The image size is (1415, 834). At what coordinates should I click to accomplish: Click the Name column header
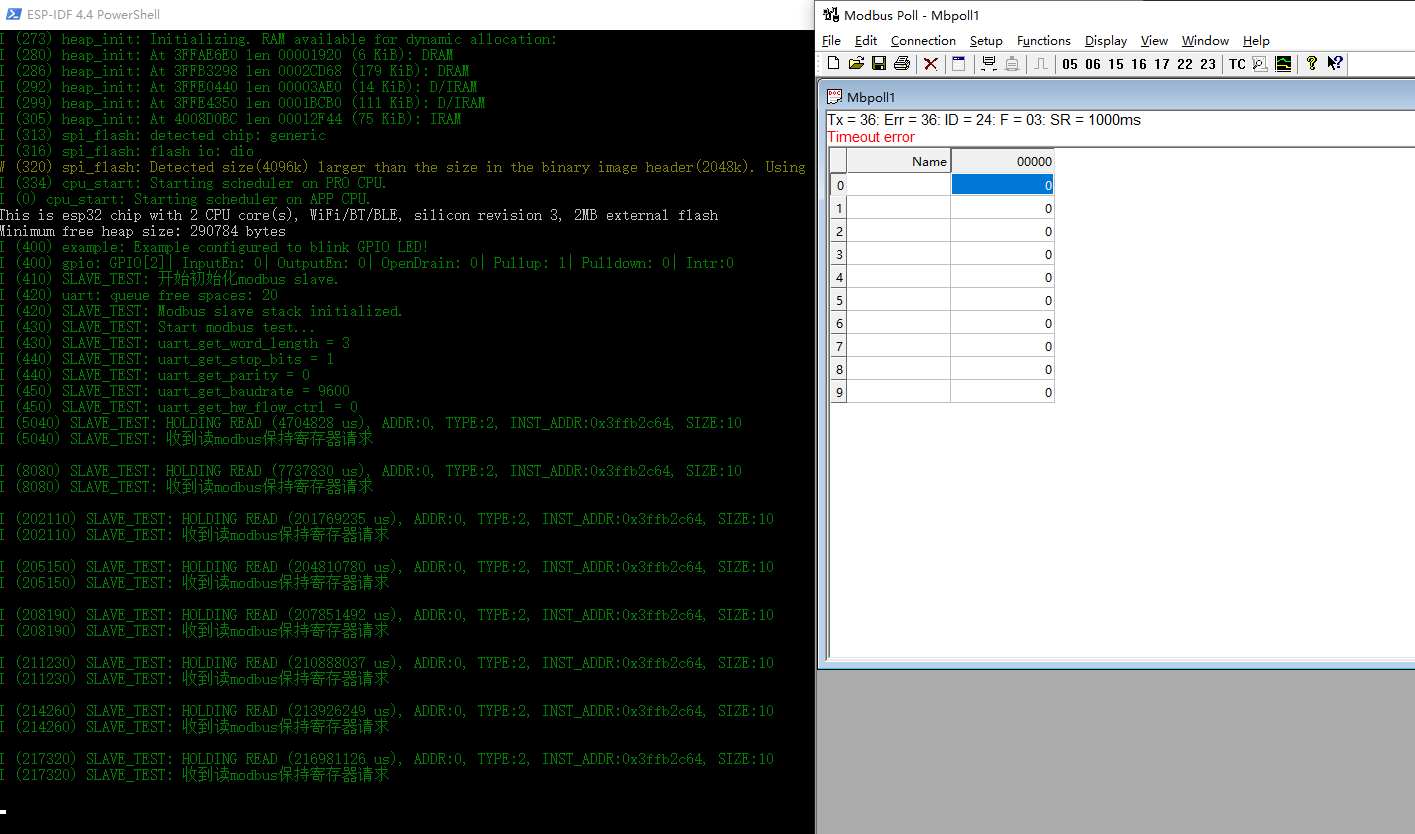[898, 161]
